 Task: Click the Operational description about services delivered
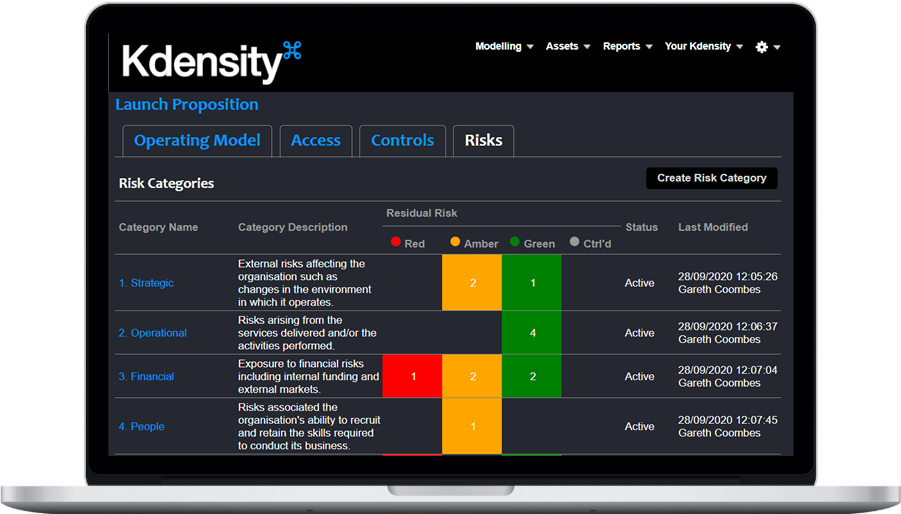pos(307,333)
